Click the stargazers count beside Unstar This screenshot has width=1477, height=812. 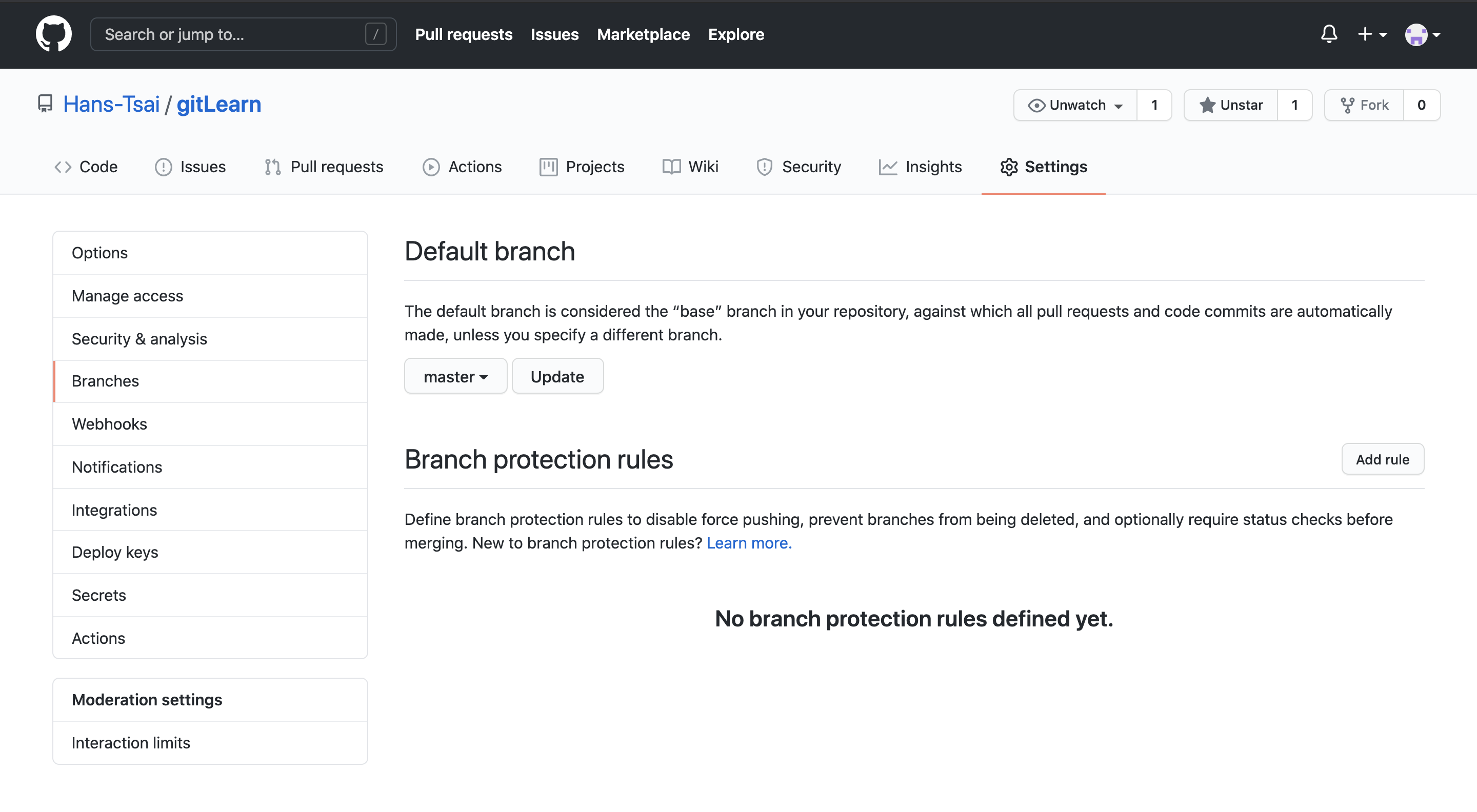click(x=1294, y=105)
